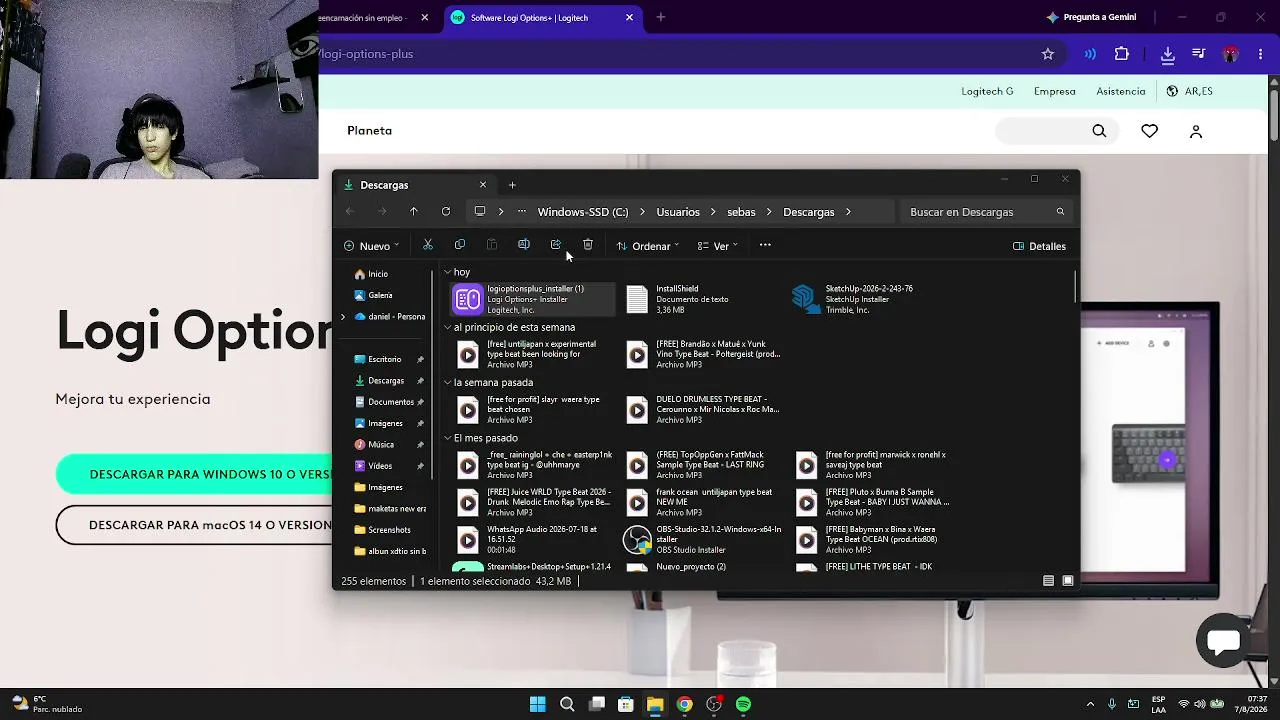Toggle the Detalles pane in Explorer
Image resolution: width=1280 pixels, height=720 pixels.
point(1039,246)
